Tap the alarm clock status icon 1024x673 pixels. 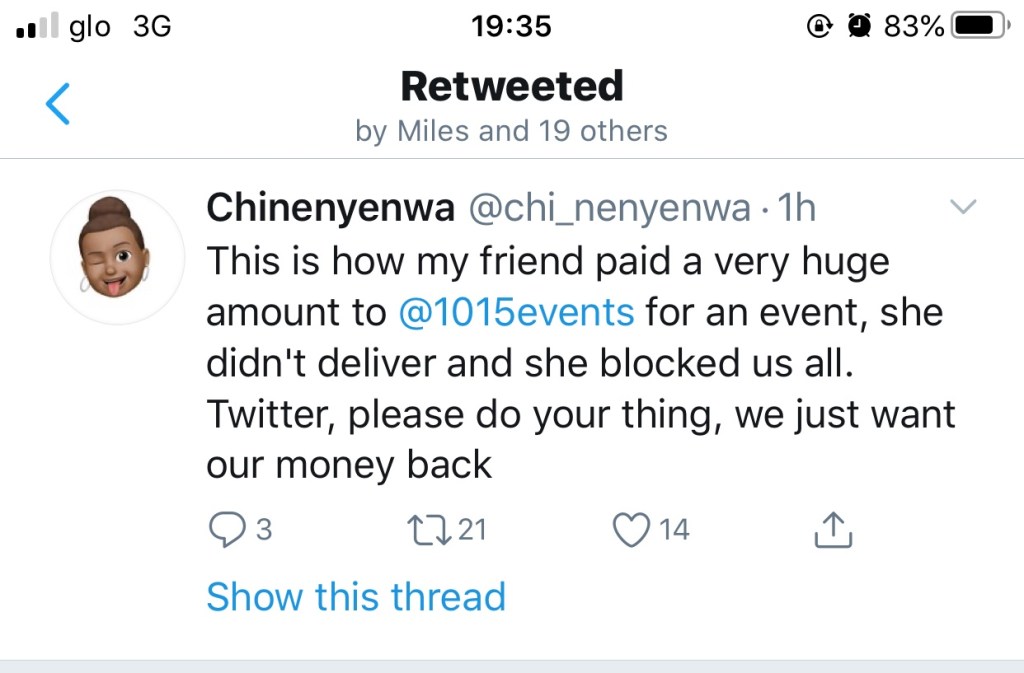tap(860, 27)
